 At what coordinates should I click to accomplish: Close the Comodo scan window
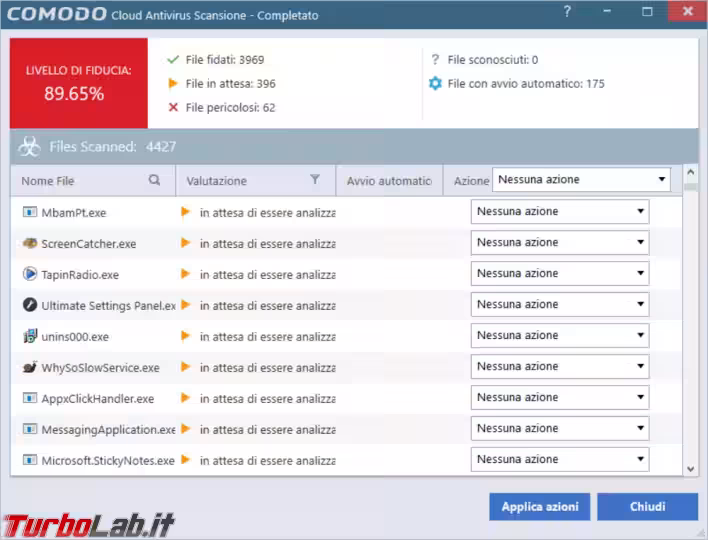pyautogui.click(x=688, y=11)
